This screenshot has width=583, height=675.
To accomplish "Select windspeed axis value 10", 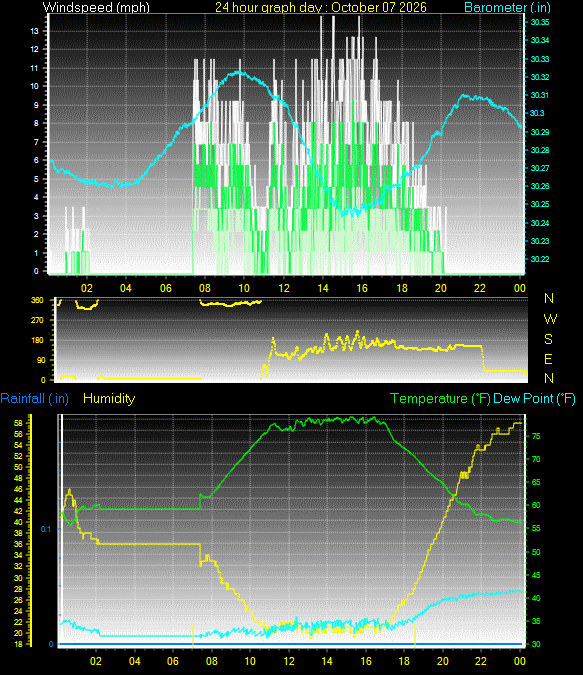I will click(34, 86).
